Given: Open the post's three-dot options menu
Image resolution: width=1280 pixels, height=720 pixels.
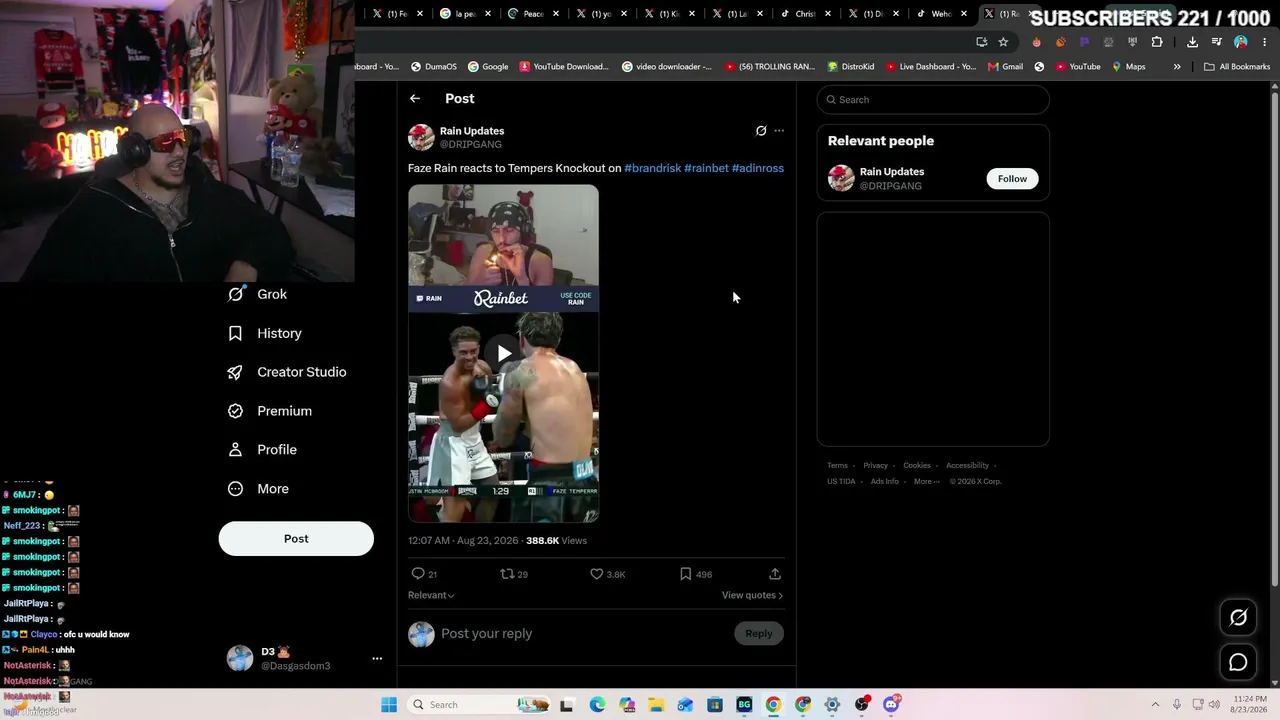Looking at the screenshot, I should point(779,131).
